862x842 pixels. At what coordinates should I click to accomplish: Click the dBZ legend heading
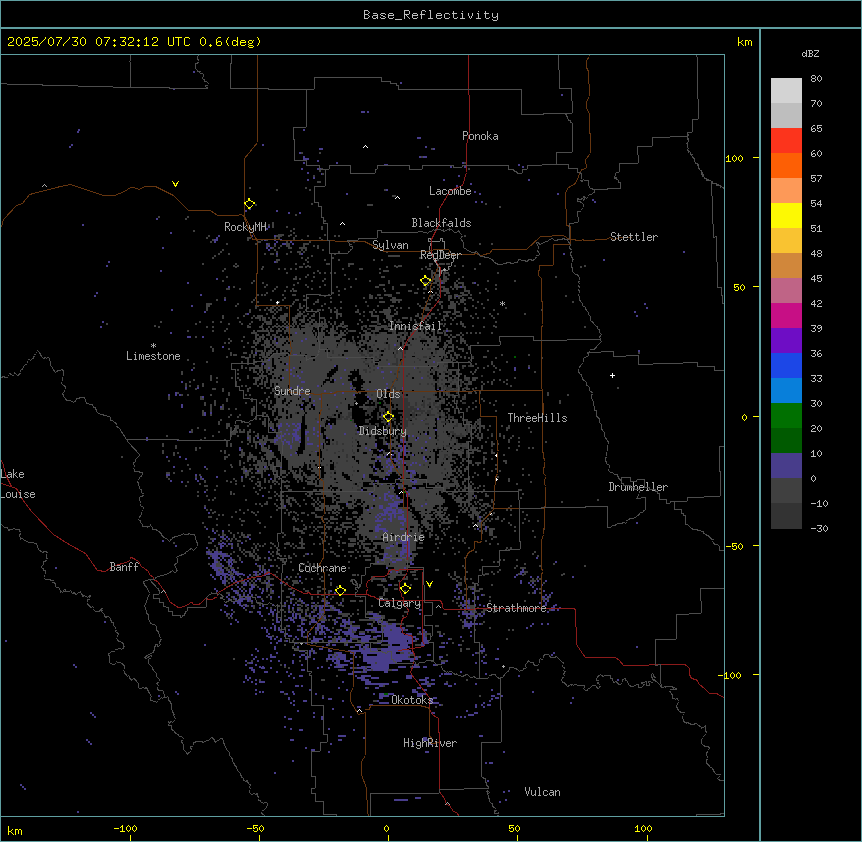(x=810, y=54)
